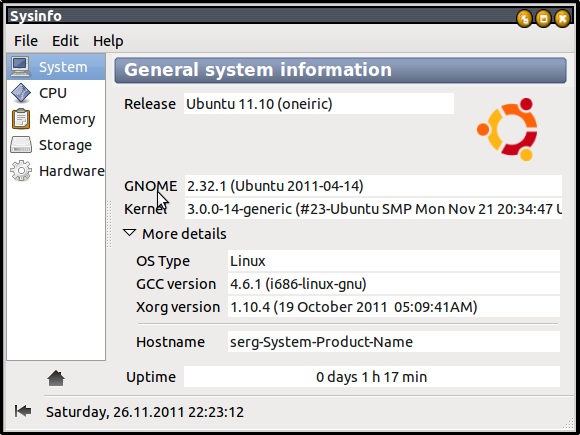Open the Edit menu

pos(65,41)
